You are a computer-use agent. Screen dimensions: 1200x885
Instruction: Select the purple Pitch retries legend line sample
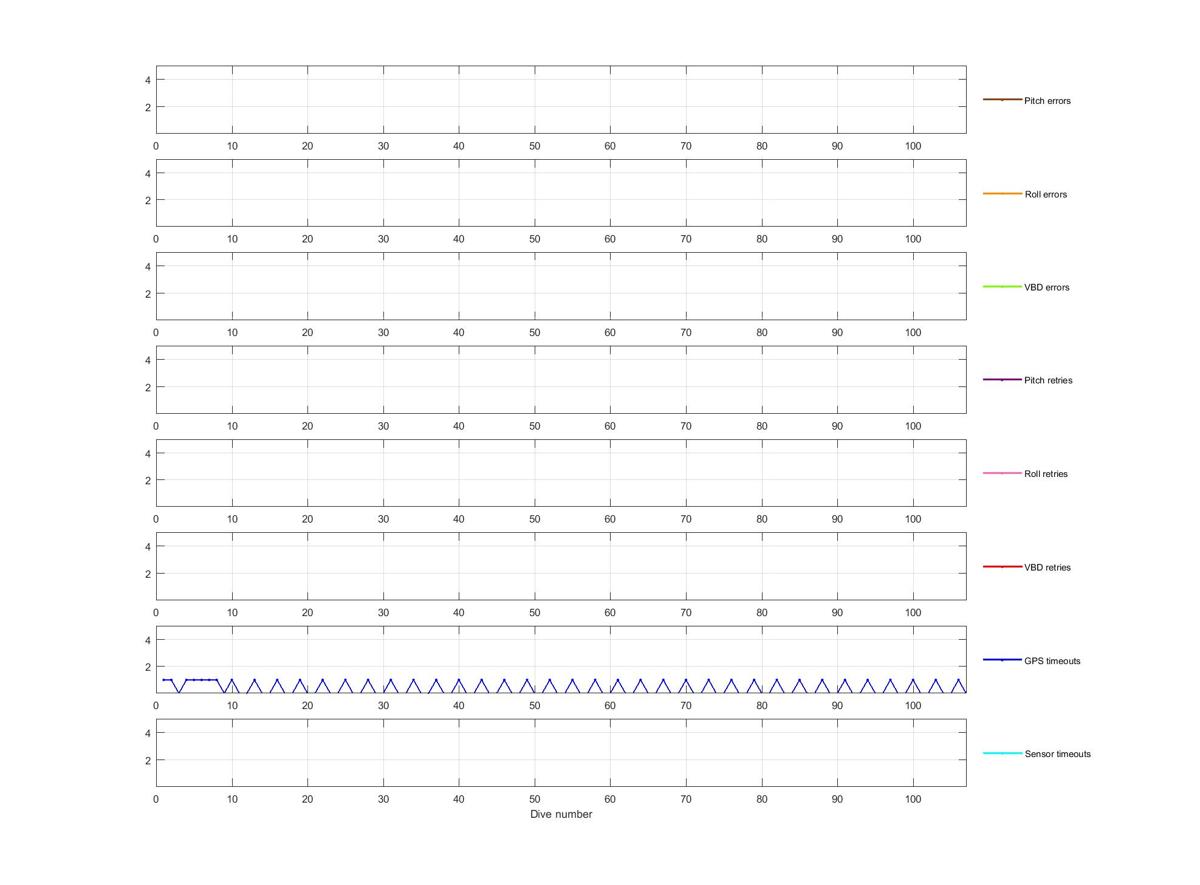point(1002,380)
